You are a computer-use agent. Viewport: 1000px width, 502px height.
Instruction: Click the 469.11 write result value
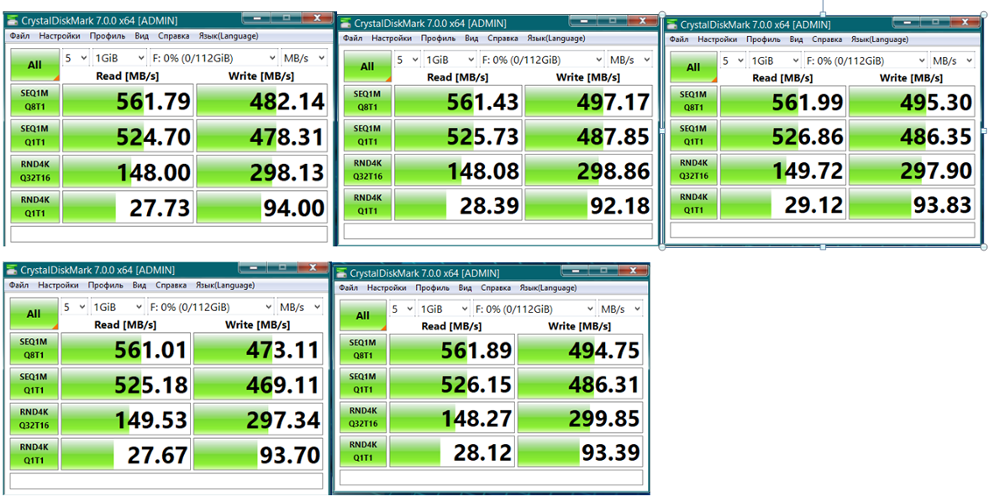283,385
